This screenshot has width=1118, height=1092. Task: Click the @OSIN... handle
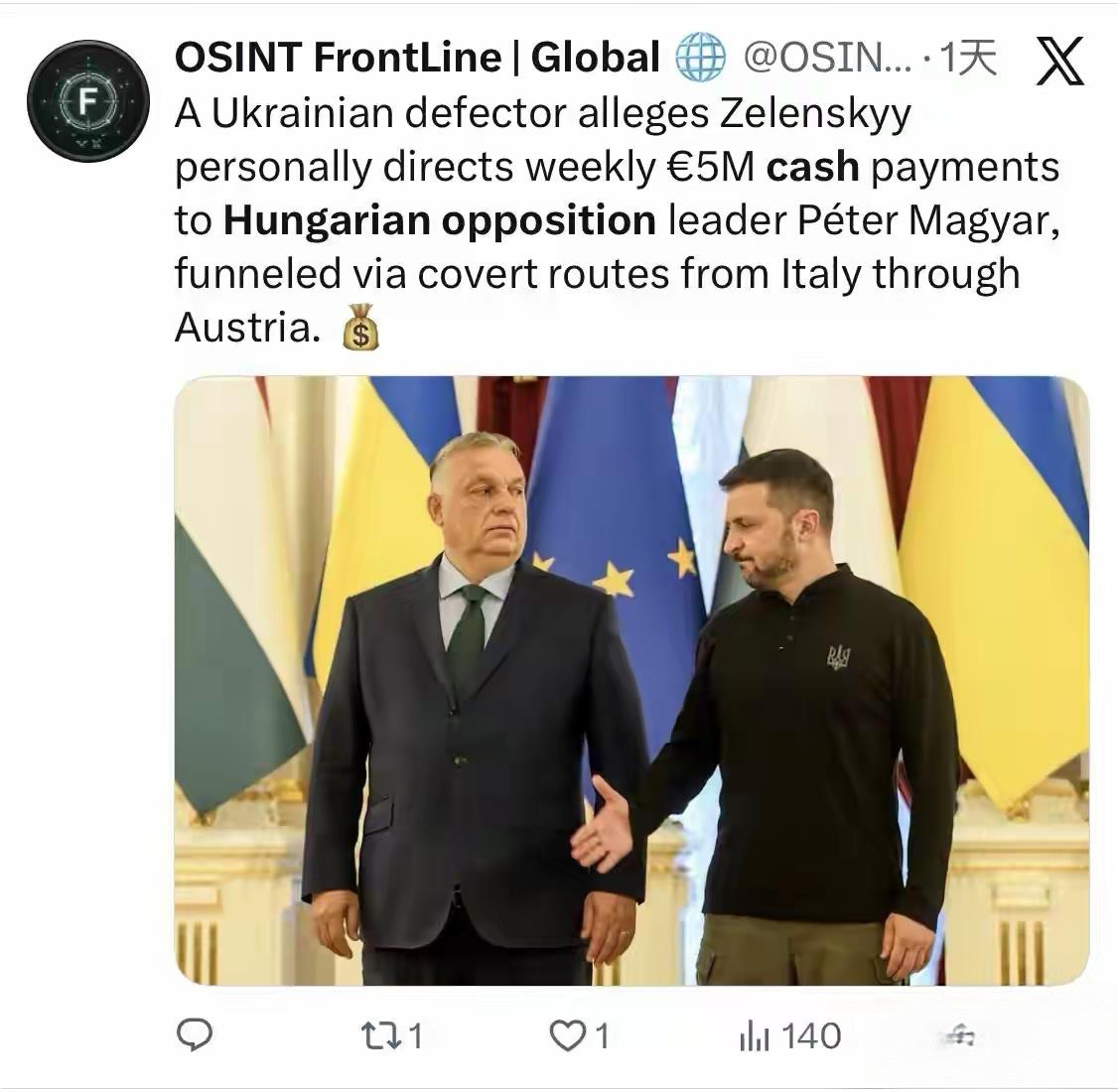[826, 60]
